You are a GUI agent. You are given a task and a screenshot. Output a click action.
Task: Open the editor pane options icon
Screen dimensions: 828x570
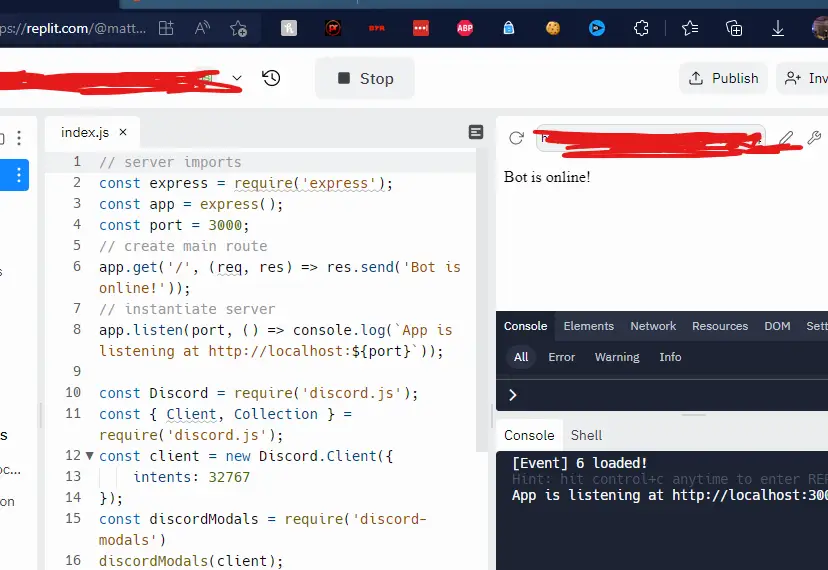coord(476,132)
